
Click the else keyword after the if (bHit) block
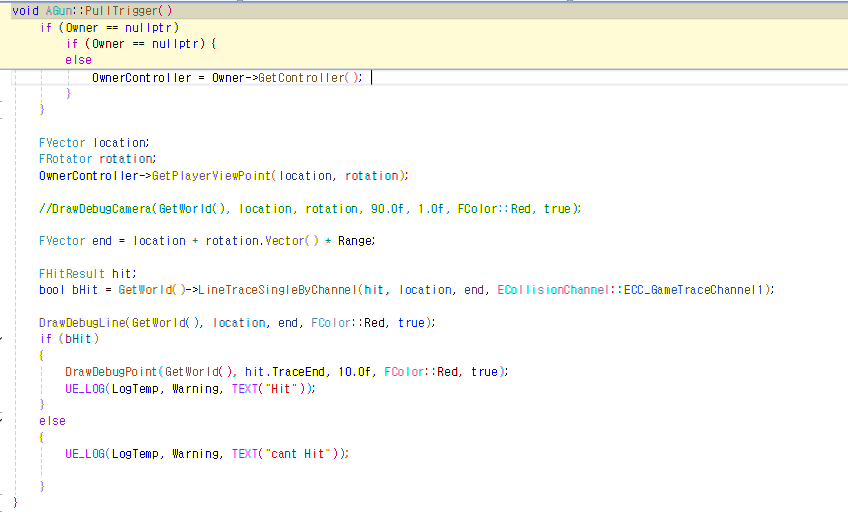52,421
